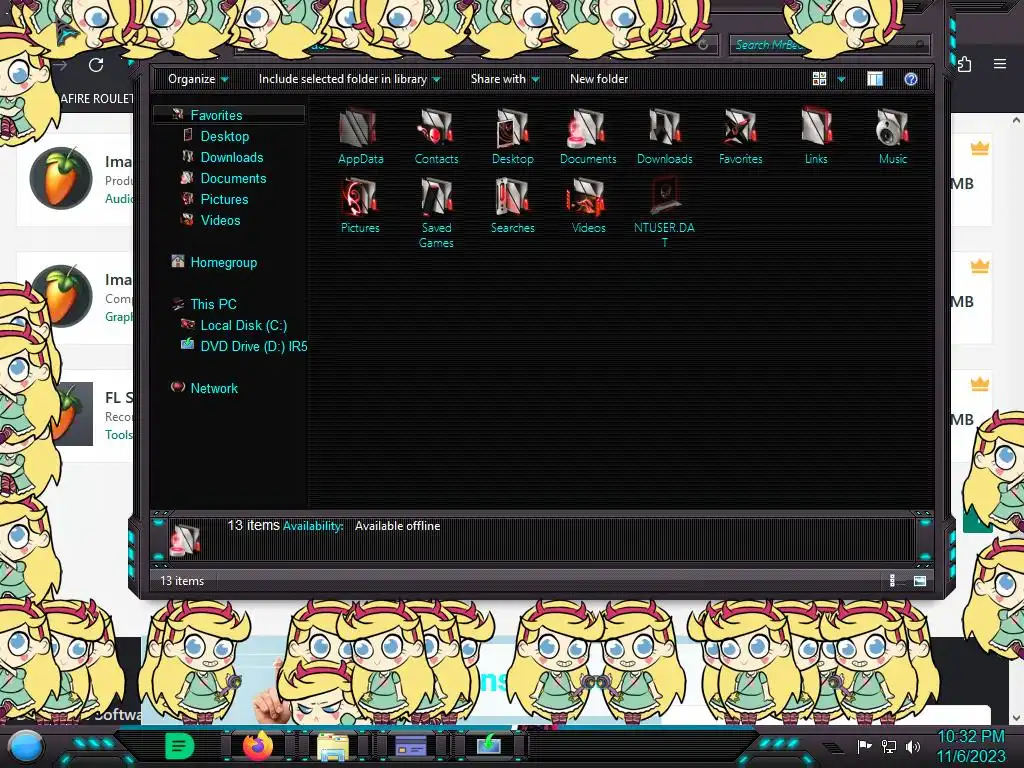This screenshot has height=768, width=1024.
Task: Open Action Center flag icon
Action: pyautogui.click(x=864, y=746)
